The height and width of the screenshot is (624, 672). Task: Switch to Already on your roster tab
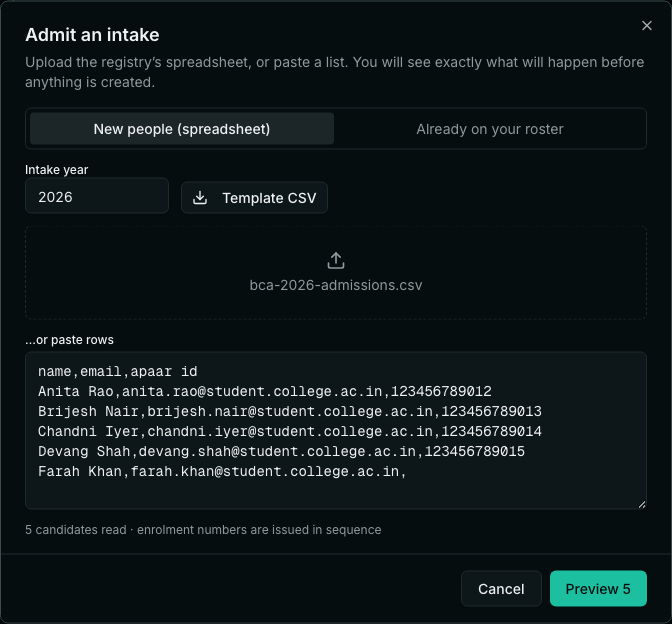pyautogui.click(x=489, y=129)
